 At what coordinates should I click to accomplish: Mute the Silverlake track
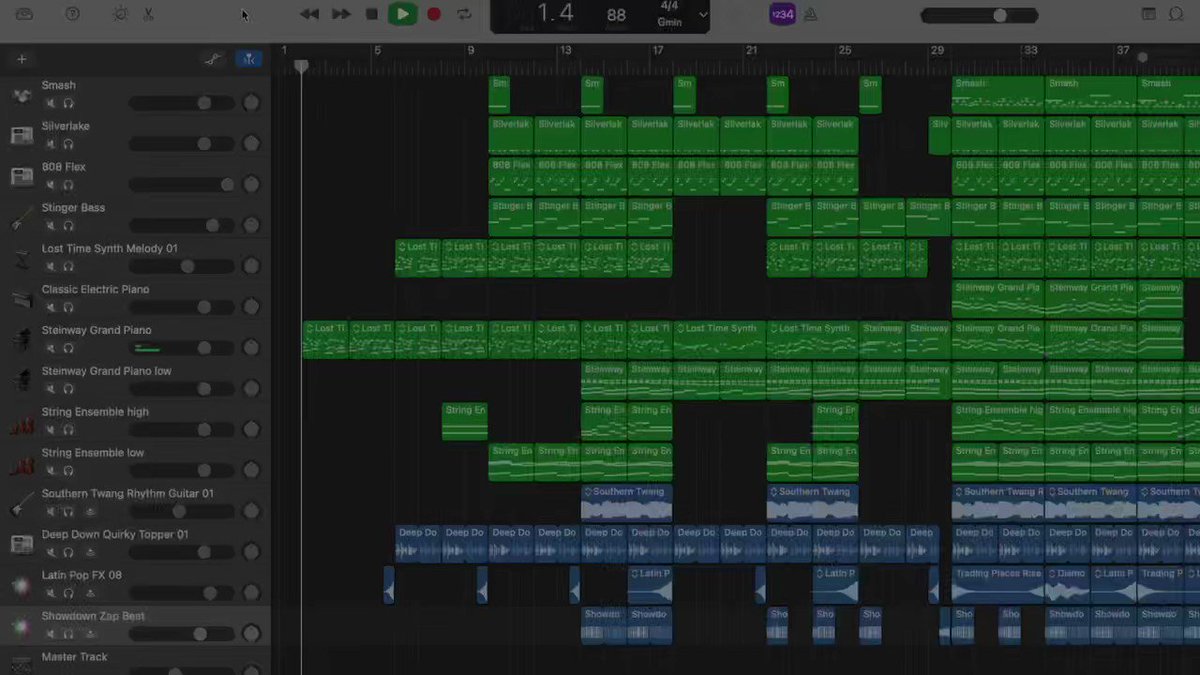coord(48,144)
